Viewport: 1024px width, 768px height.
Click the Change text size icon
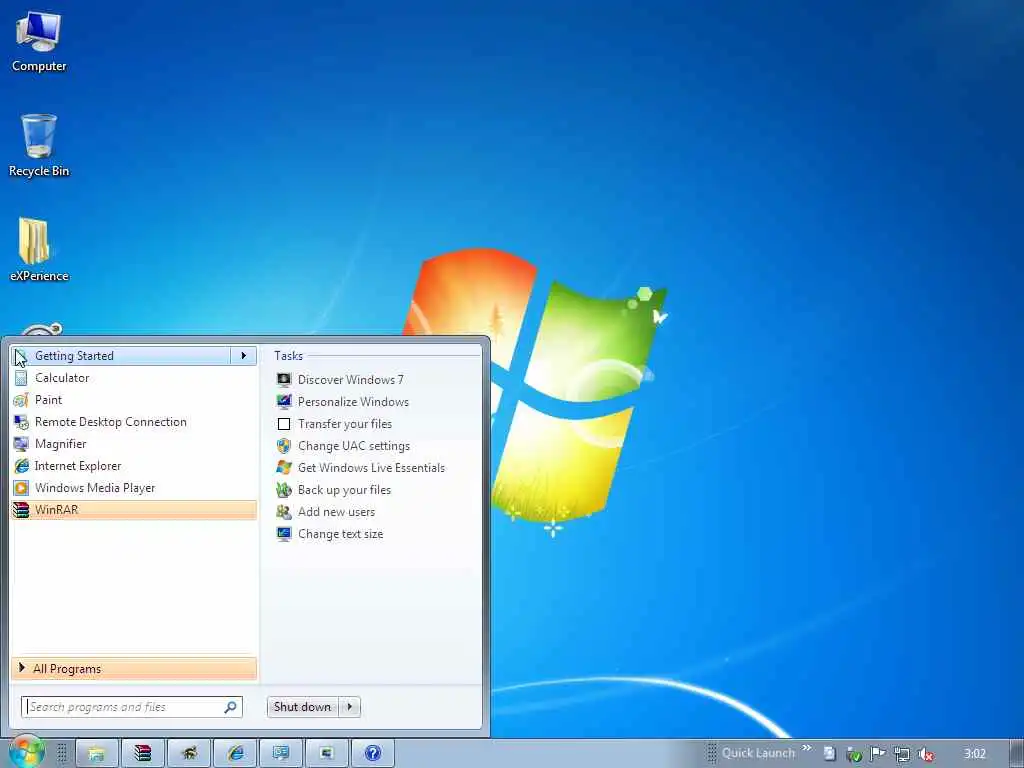pos(284,534)
